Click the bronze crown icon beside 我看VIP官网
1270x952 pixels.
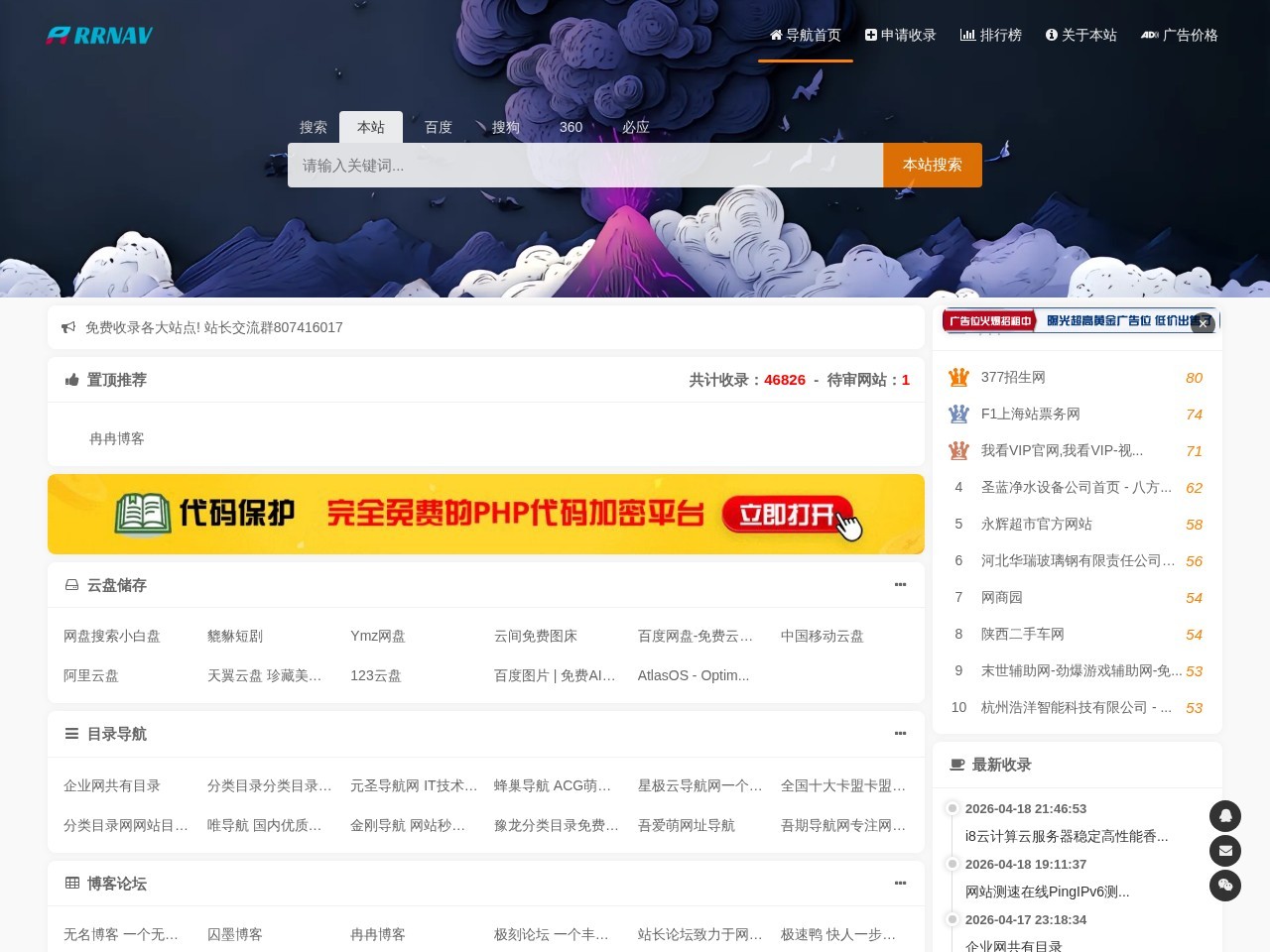click(958, 450)
